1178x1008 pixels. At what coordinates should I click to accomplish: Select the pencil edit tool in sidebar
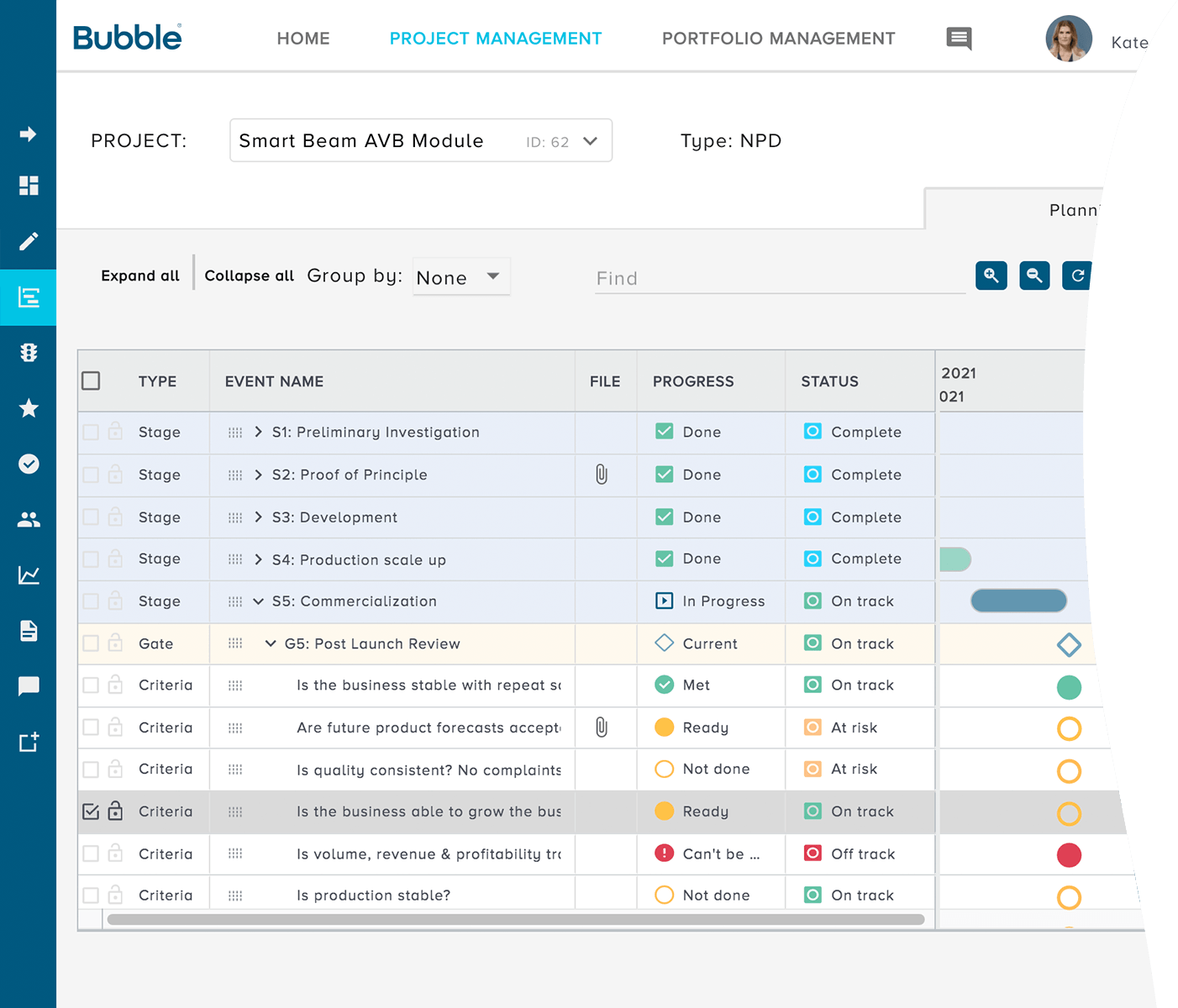(28, 242)
